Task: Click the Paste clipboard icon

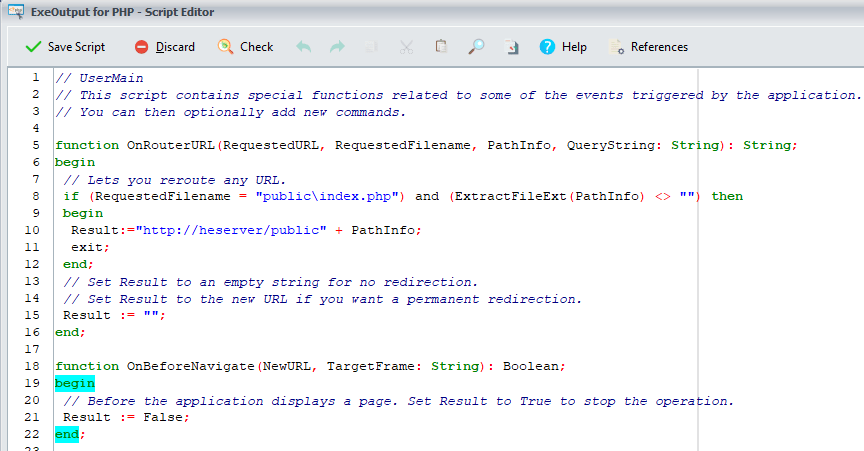Action: click(441, 47)
